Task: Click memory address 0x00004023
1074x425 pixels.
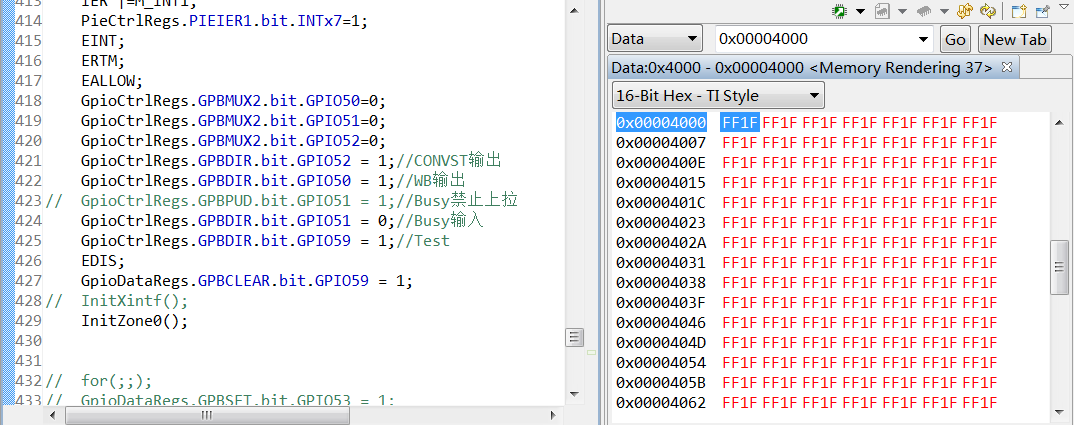Action: click(661, 223)
